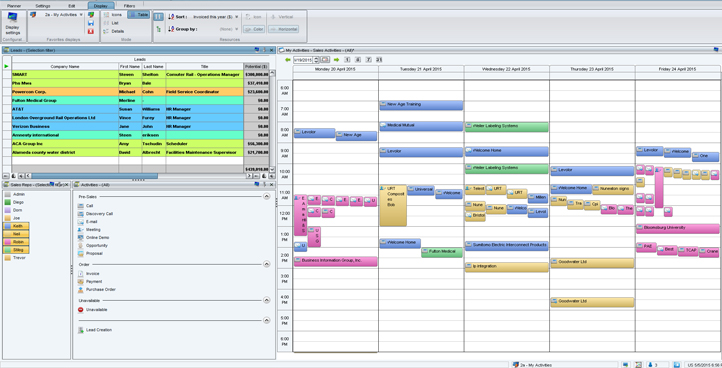This screenshot has width=722, height=368.
Task: Open Display settings monitor icon
Action: 12,18
